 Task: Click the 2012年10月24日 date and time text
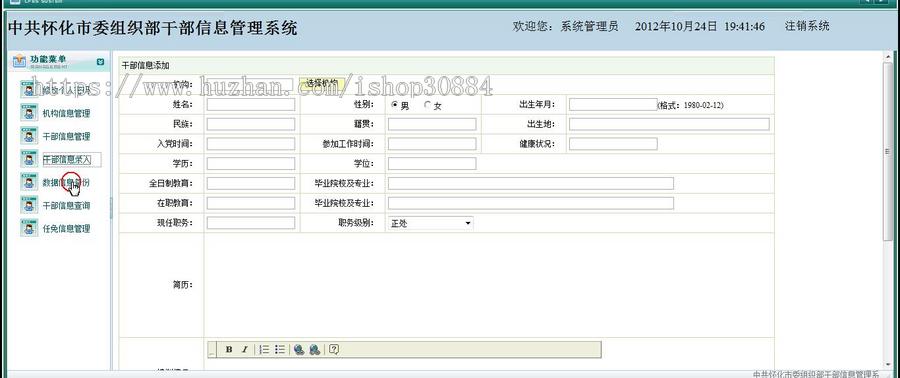700,26
